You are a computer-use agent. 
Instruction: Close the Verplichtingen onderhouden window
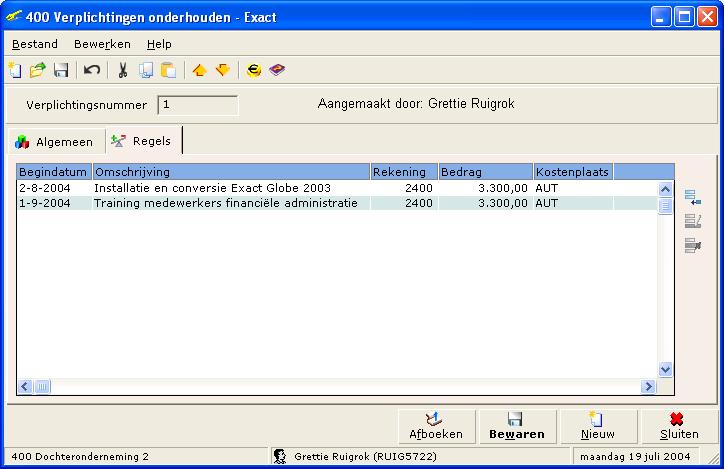coord(707,17)
